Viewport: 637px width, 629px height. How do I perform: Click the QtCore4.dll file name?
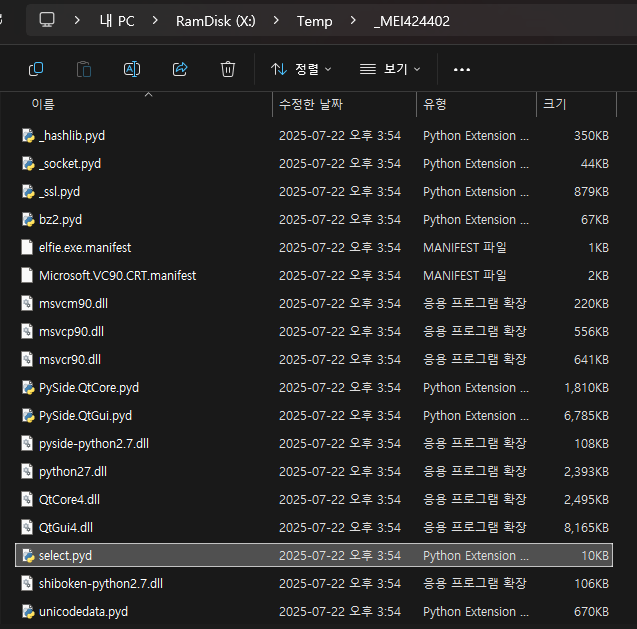click(69, 499)
